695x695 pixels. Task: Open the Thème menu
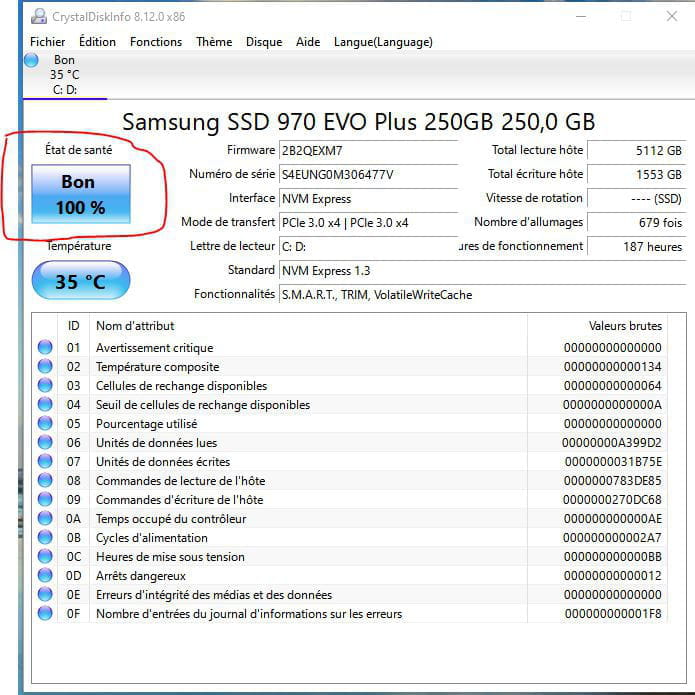(214, 42)
